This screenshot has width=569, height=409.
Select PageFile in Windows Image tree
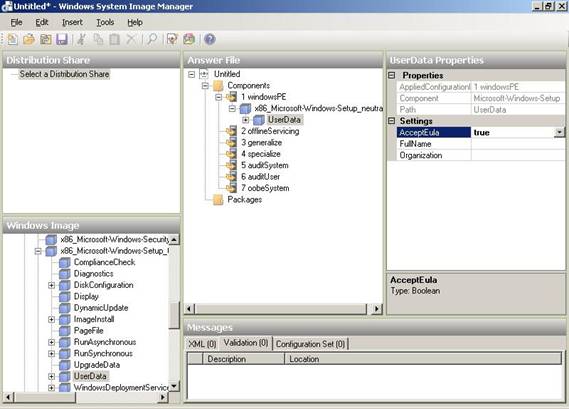point(89,331)
